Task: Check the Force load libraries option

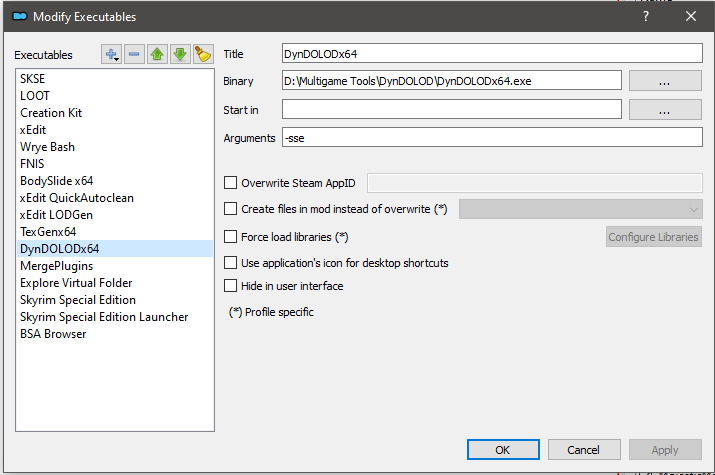Action: click(x=231, y=237)
